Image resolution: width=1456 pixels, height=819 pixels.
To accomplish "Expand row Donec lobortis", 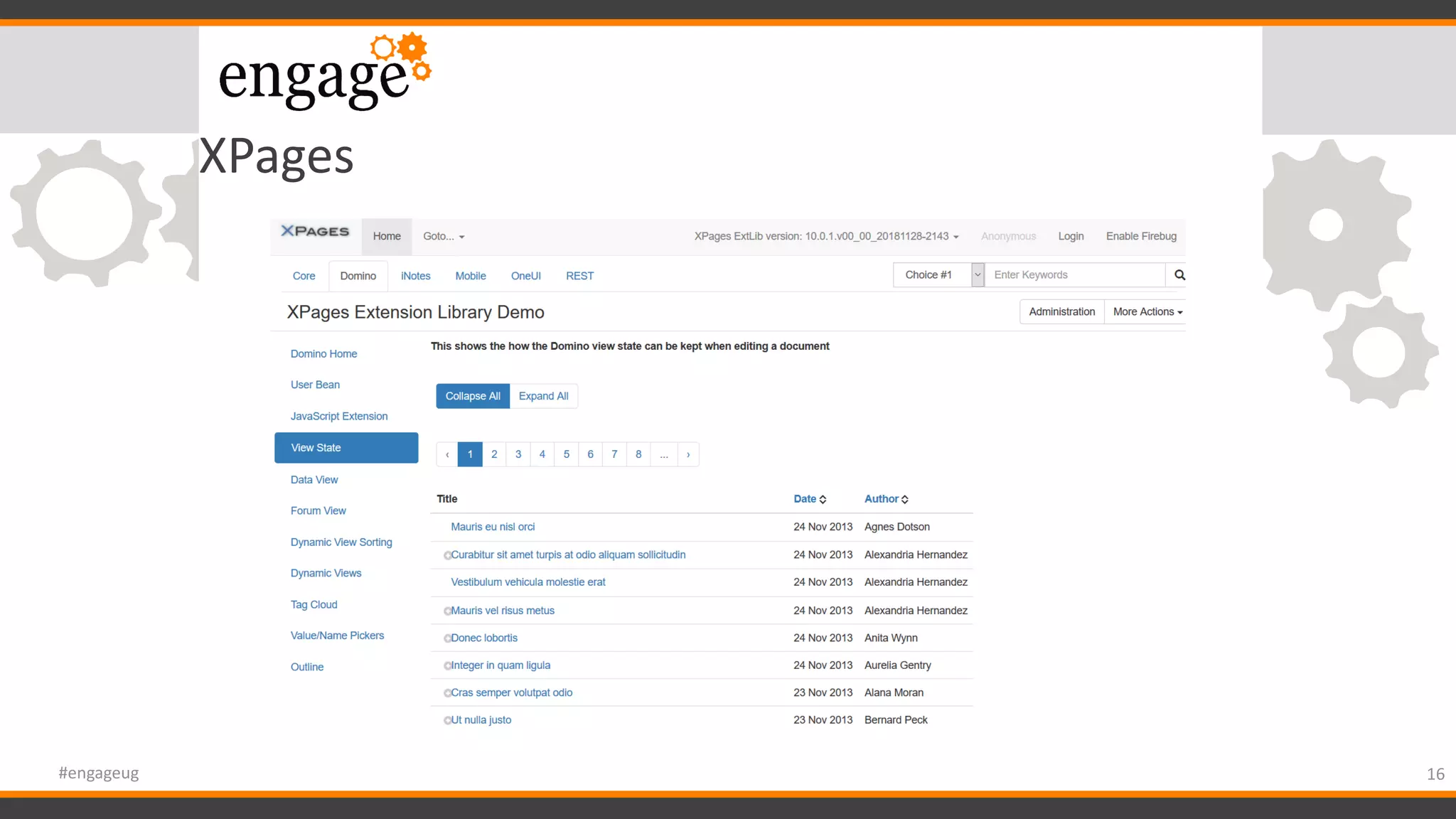I will pyautogui.click(x=447, y=638).
